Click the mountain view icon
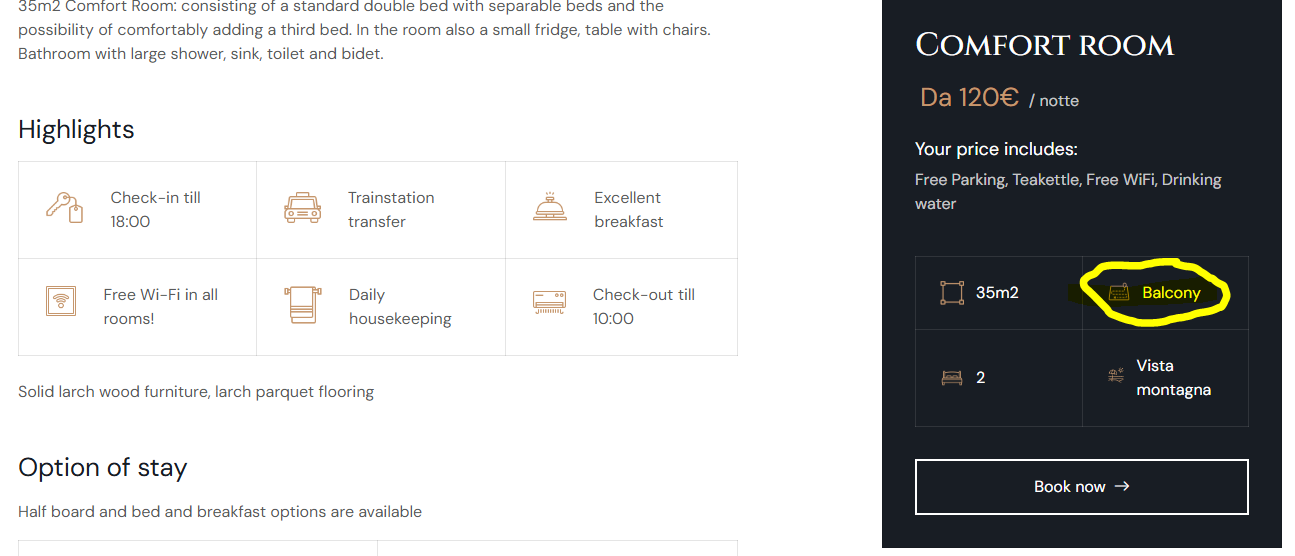 (x=1116, y=376)
